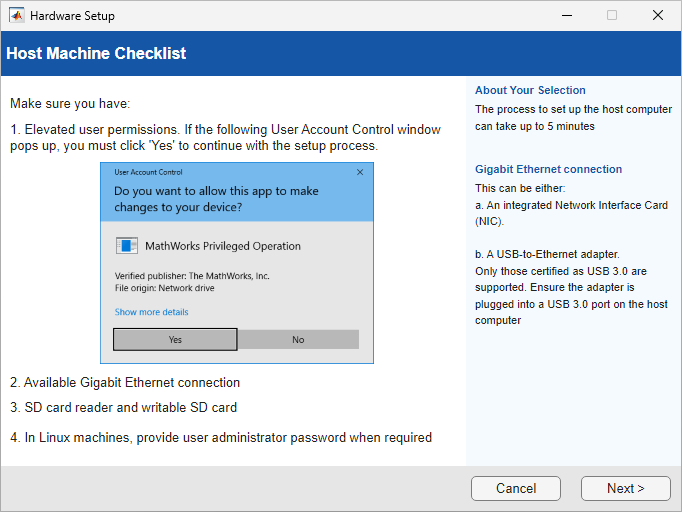Minimize the Hardware Setup window
The image size is (682, 512).
click(565, 16)
